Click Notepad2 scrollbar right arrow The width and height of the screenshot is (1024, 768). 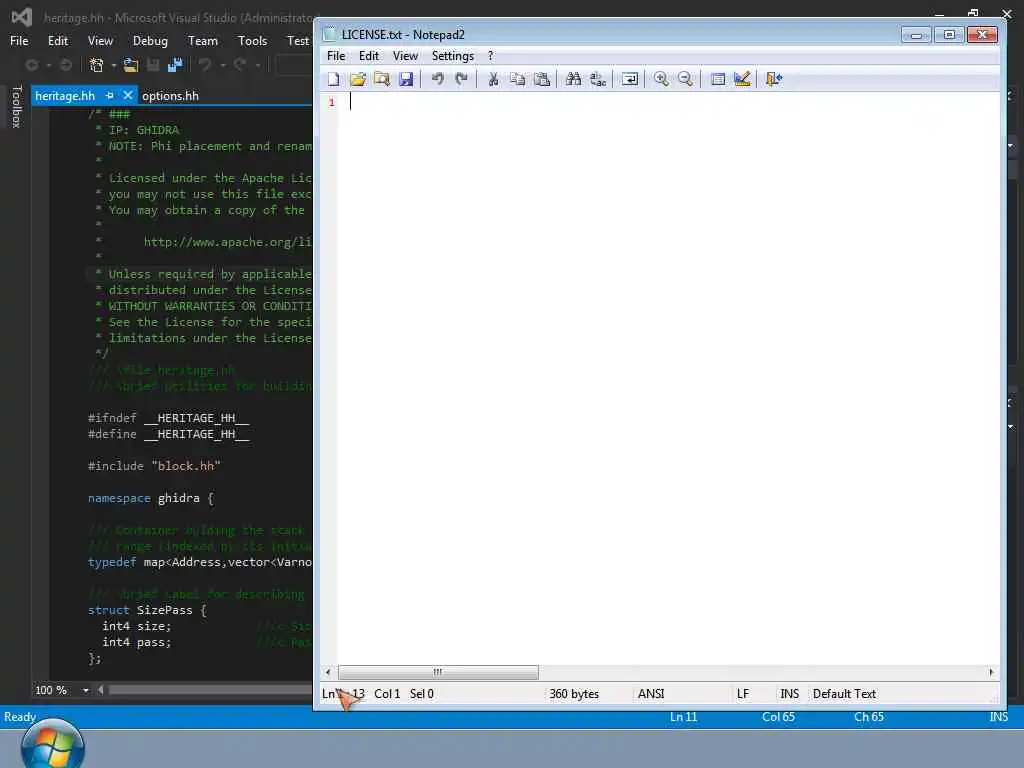[991, 671]
